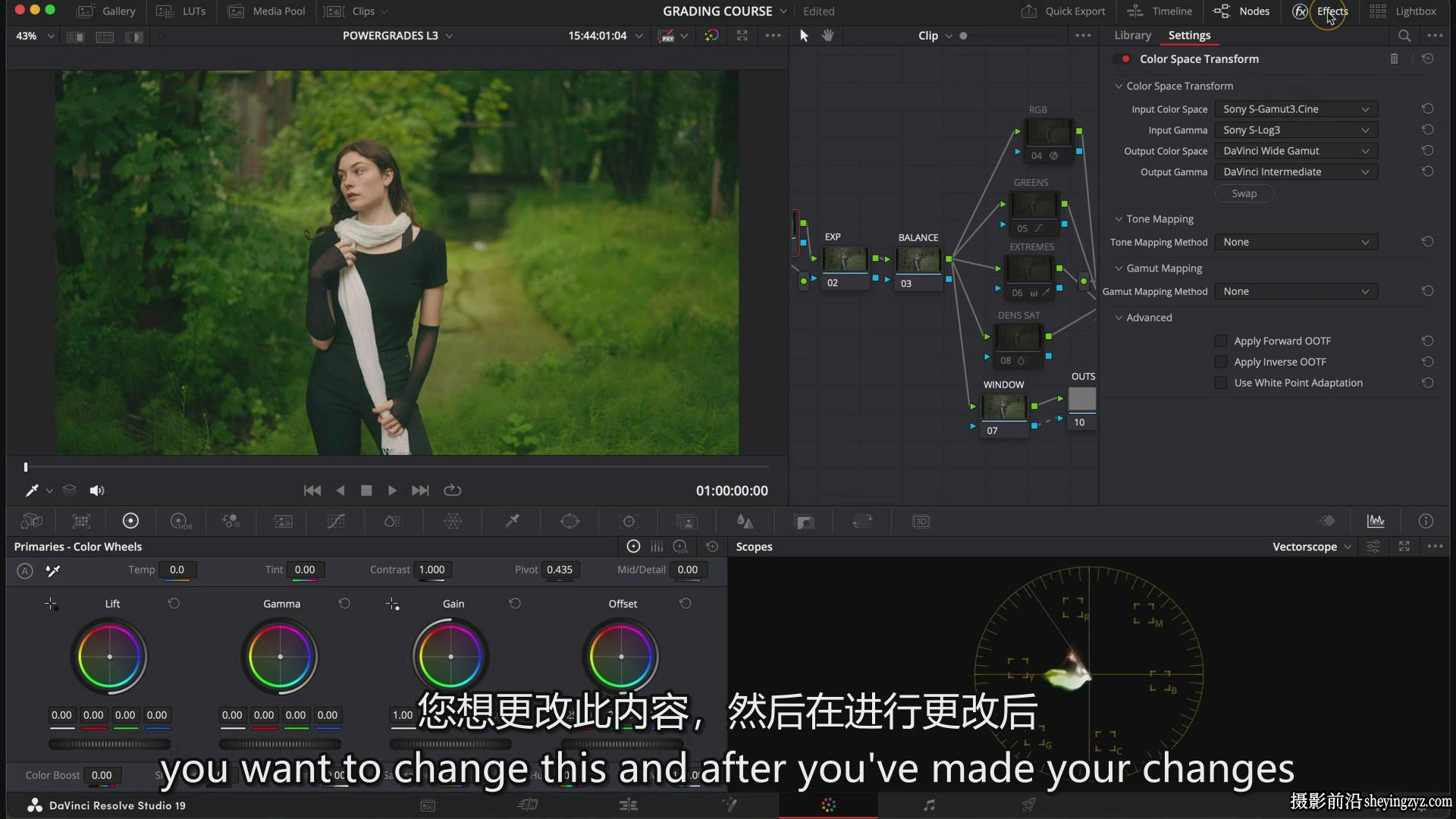Select the hand pan tool
Viewport: 1456px width, 819px height.
click(828, 36)
